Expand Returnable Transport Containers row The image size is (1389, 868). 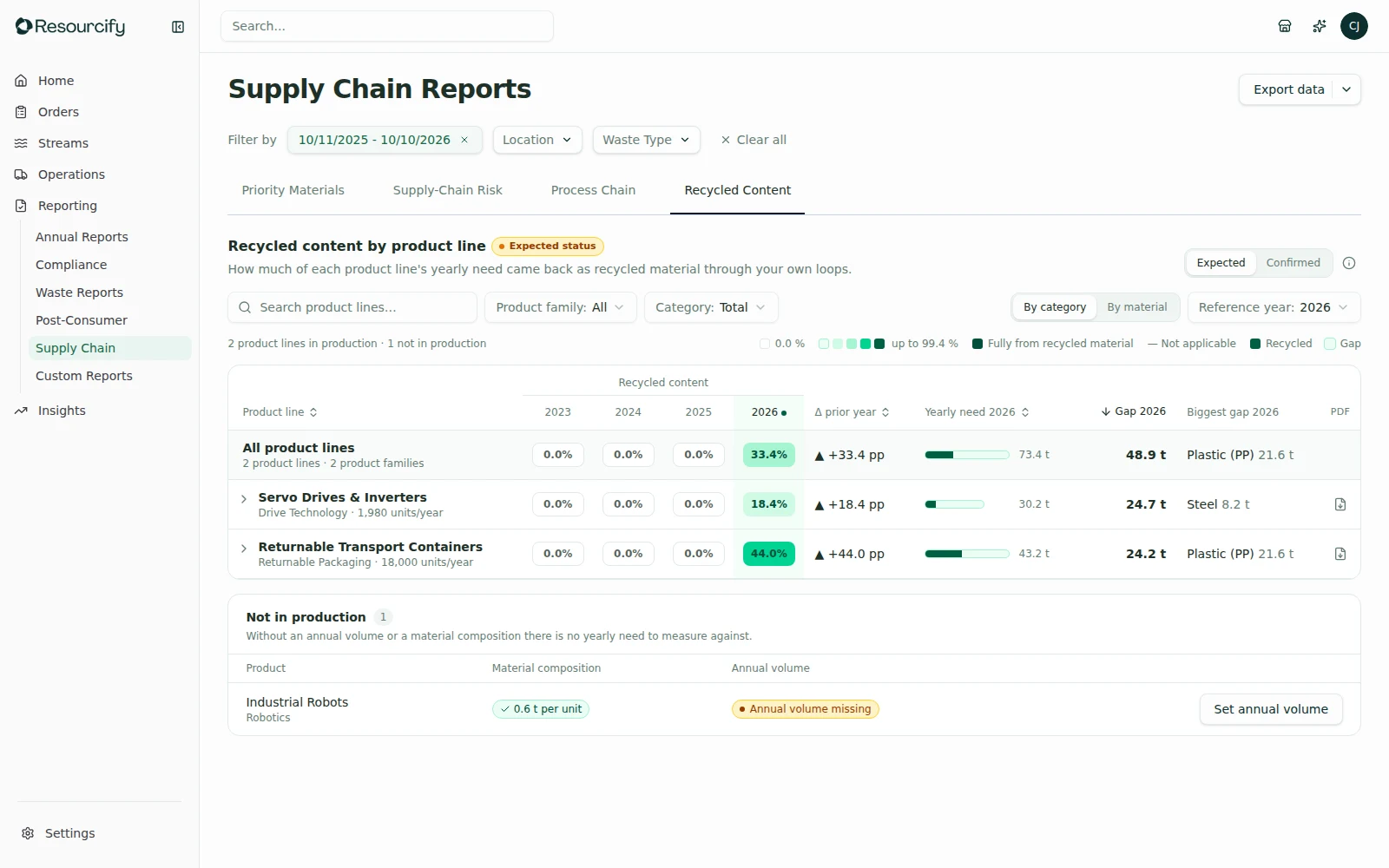tap(244, 549)
